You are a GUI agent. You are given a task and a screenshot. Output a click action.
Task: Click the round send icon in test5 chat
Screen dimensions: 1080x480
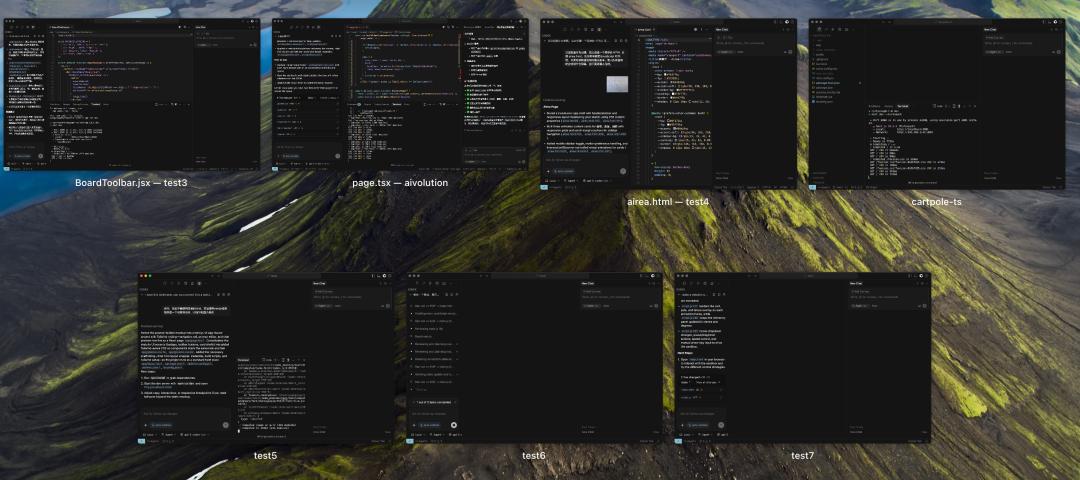[x=226, y=424]
